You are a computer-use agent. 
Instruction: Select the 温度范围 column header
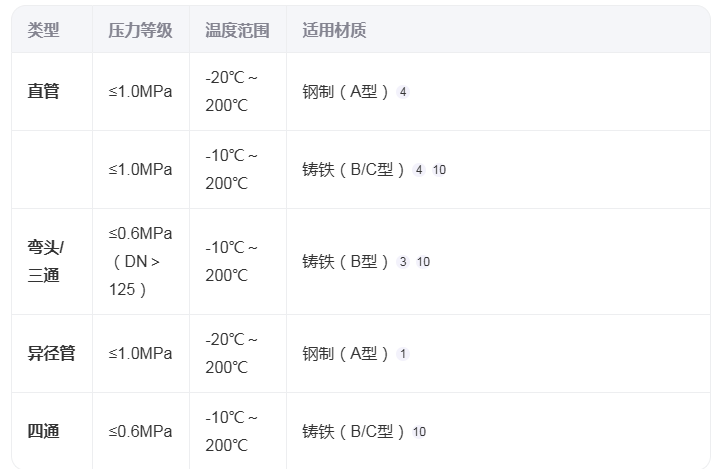point(237,30)
